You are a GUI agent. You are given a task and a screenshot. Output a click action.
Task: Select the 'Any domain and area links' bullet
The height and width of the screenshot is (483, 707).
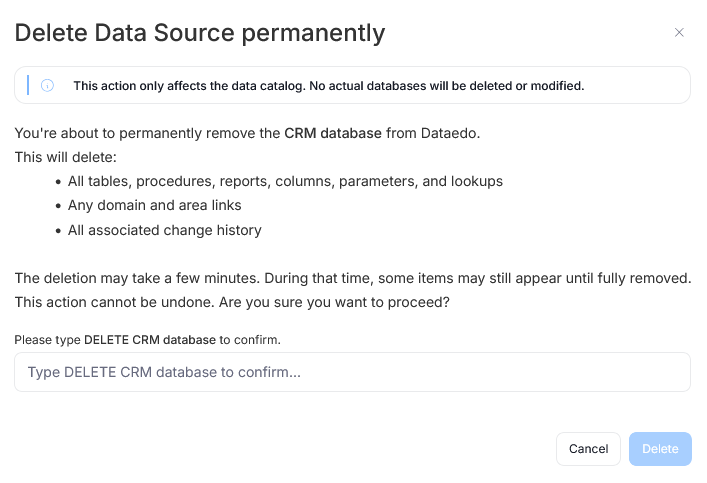click(x=155, y=205)
